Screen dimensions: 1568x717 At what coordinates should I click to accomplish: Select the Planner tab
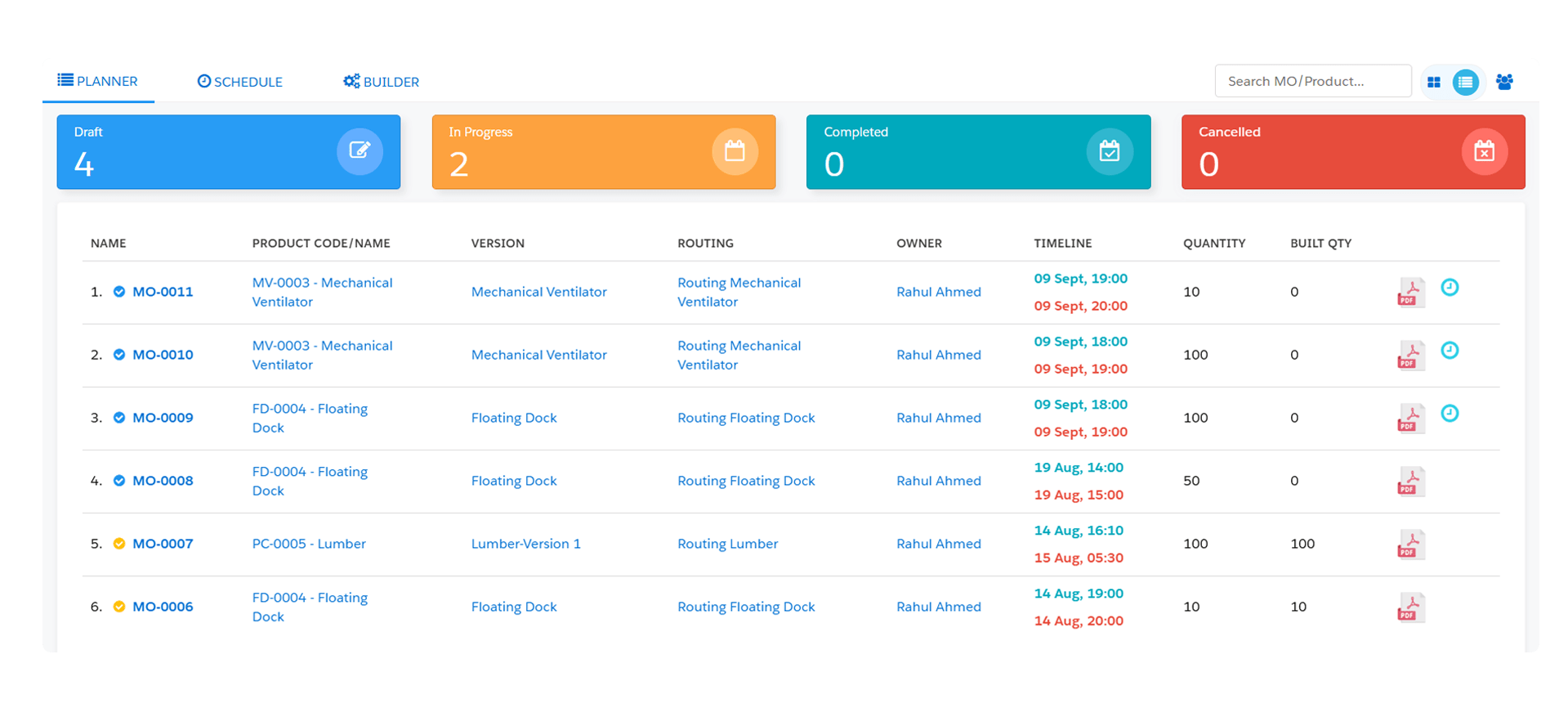point(98,81)
